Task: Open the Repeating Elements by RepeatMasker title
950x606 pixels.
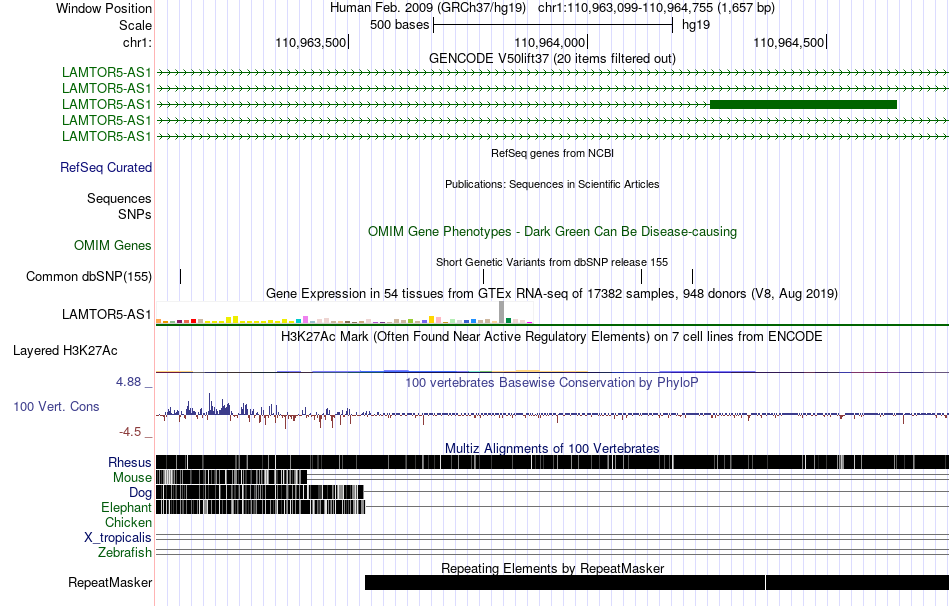Action: (552, 568)
